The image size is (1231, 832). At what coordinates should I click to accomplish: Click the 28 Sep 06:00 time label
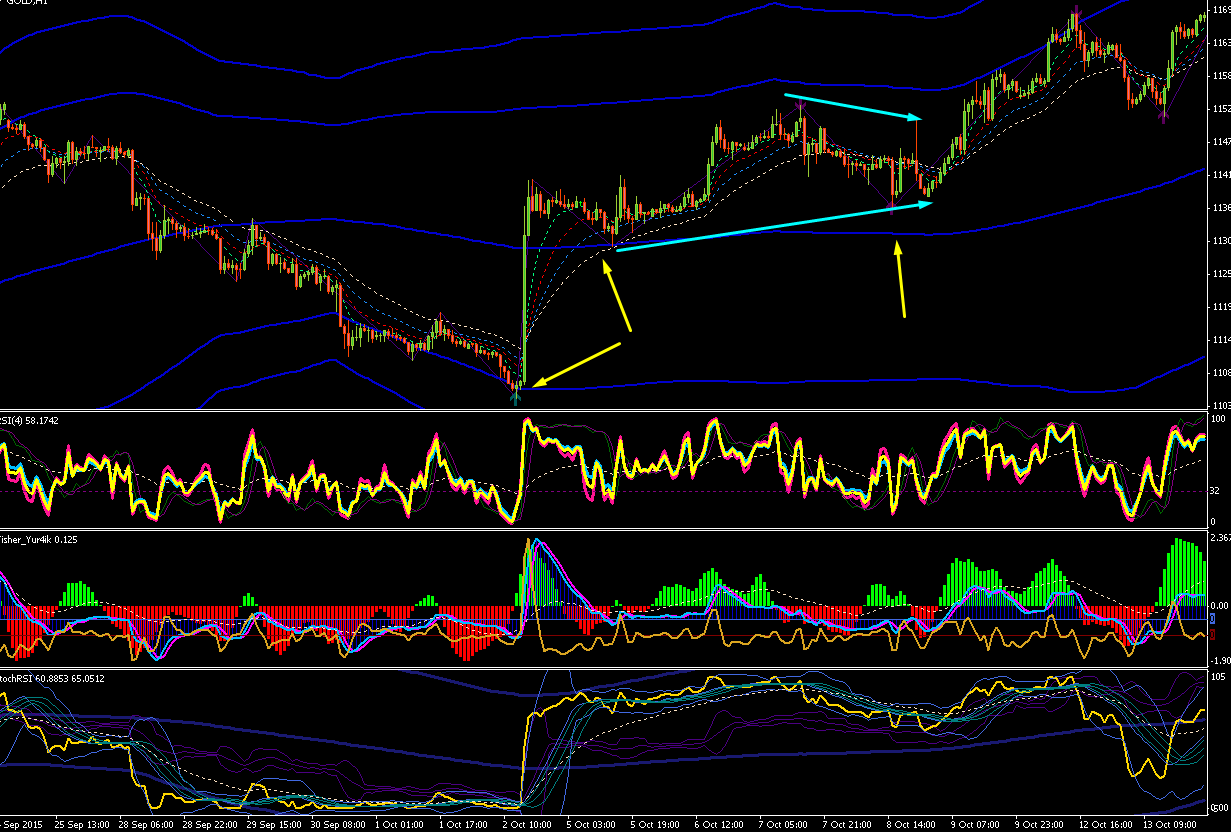[148, 826]
